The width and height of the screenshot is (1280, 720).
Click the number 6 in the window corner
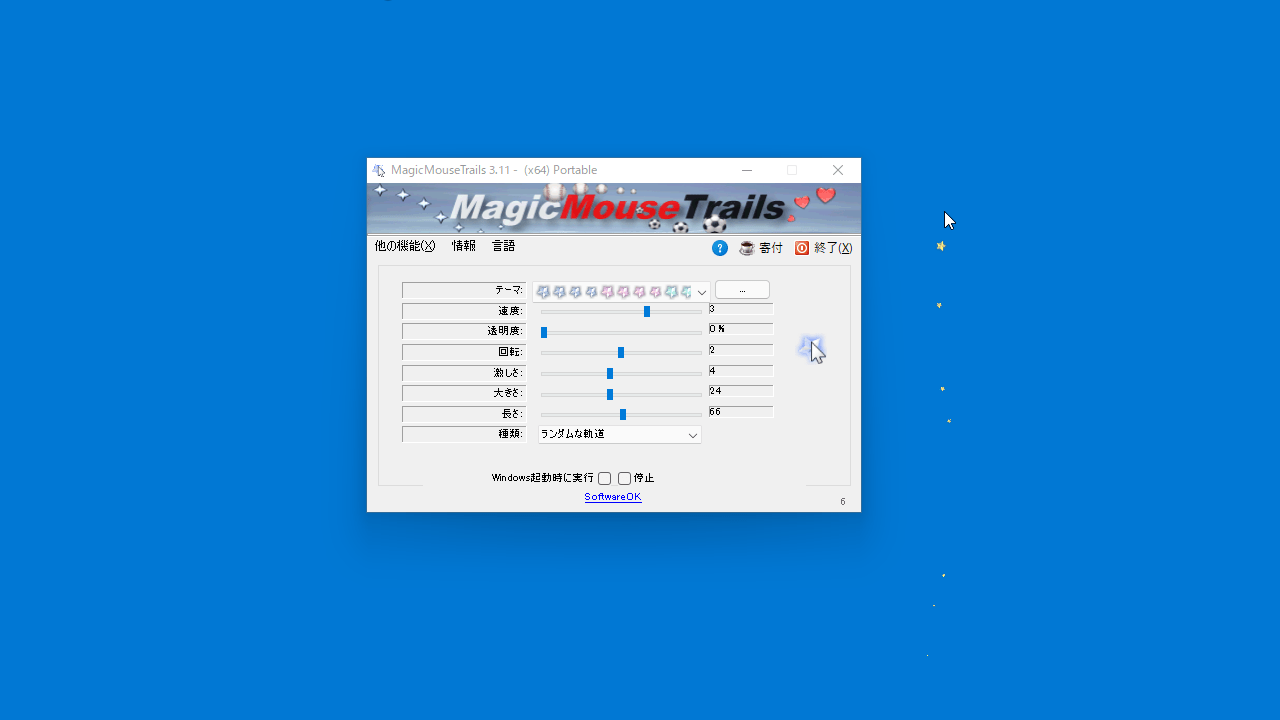(x=843, y=502)
